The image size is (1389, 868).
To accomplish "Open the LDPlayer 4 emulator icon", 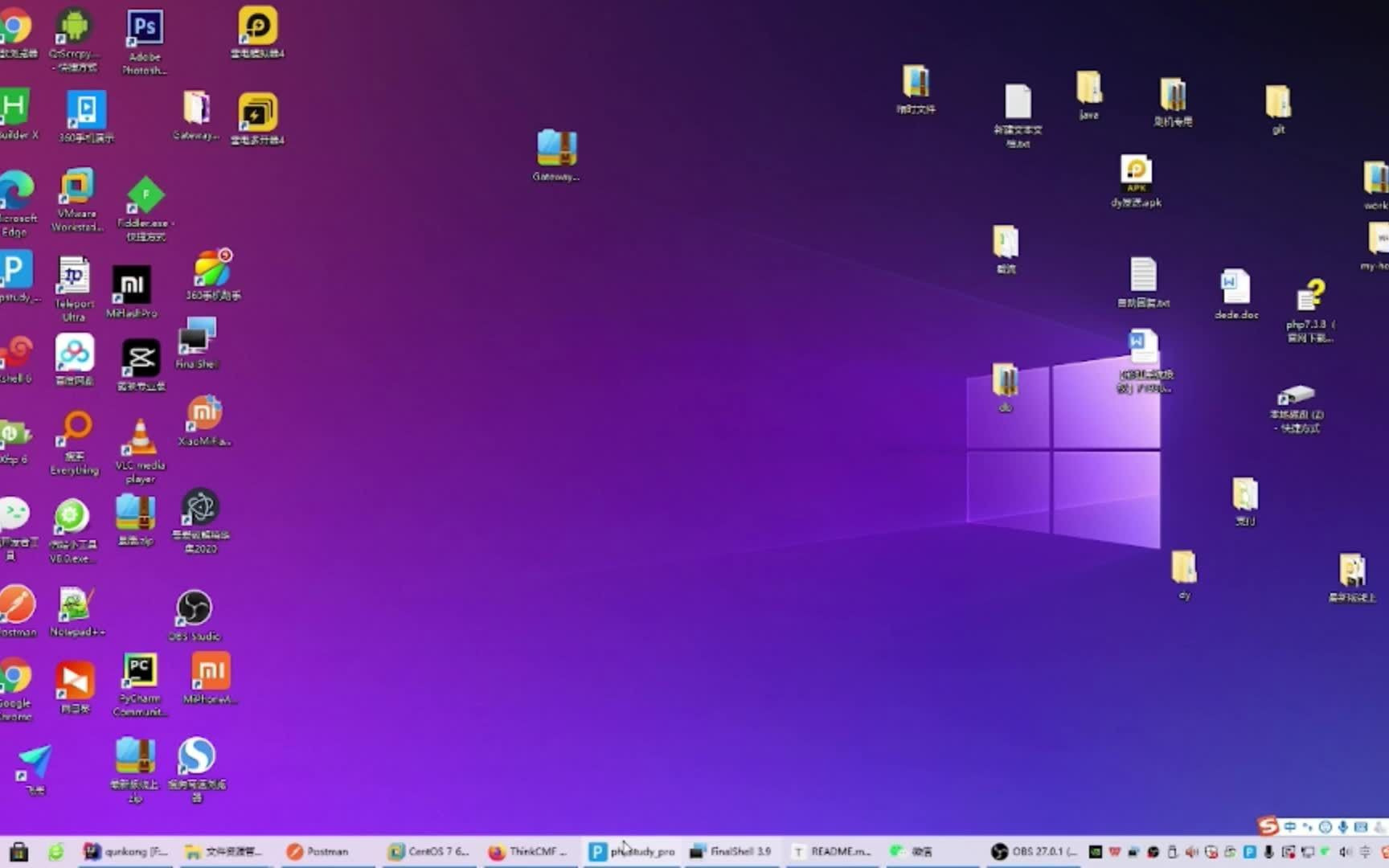I will click(x=257, y=32).
